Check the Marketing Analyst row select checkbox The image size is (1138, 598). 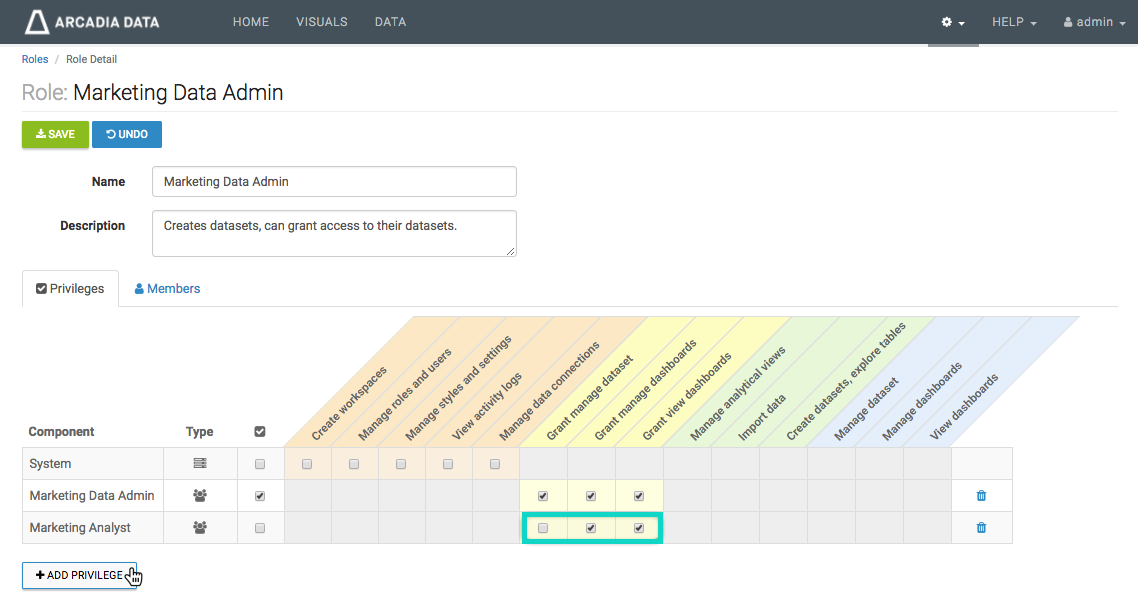[260, 528]
